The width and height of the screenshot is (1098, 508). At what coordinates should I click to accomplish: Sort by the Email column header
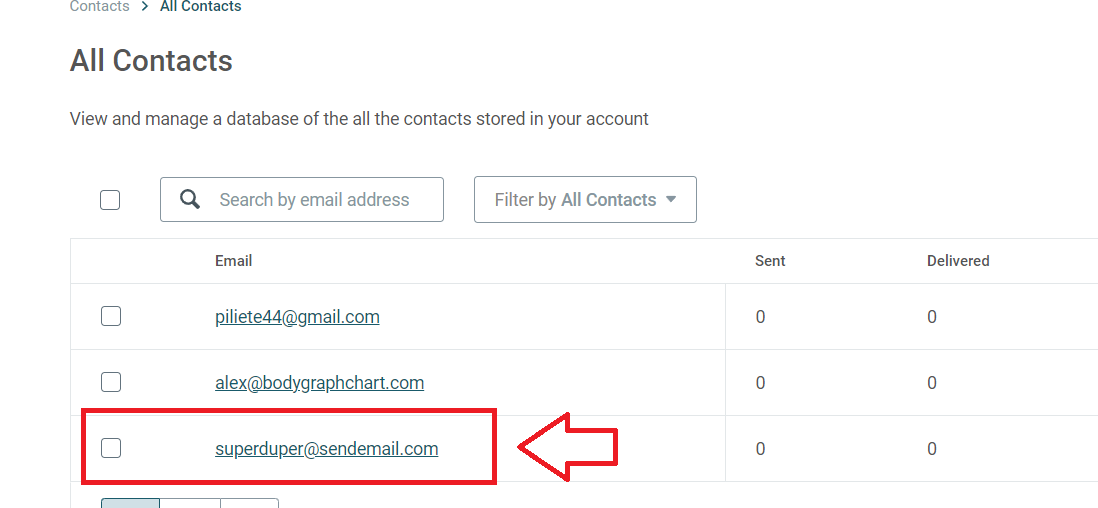233,261
